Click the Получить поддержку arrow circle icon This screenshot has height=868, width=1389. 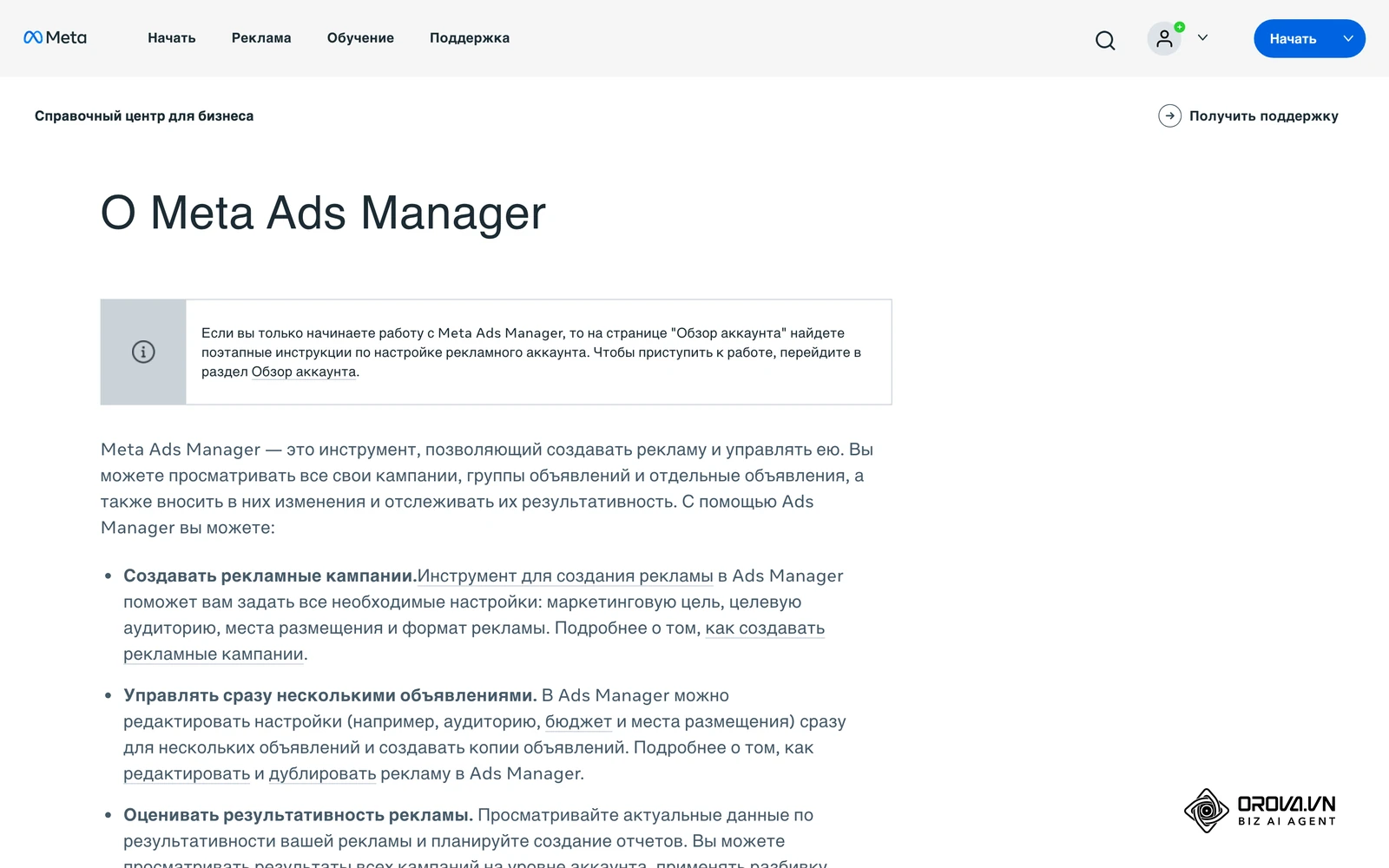coord(1169,115)
